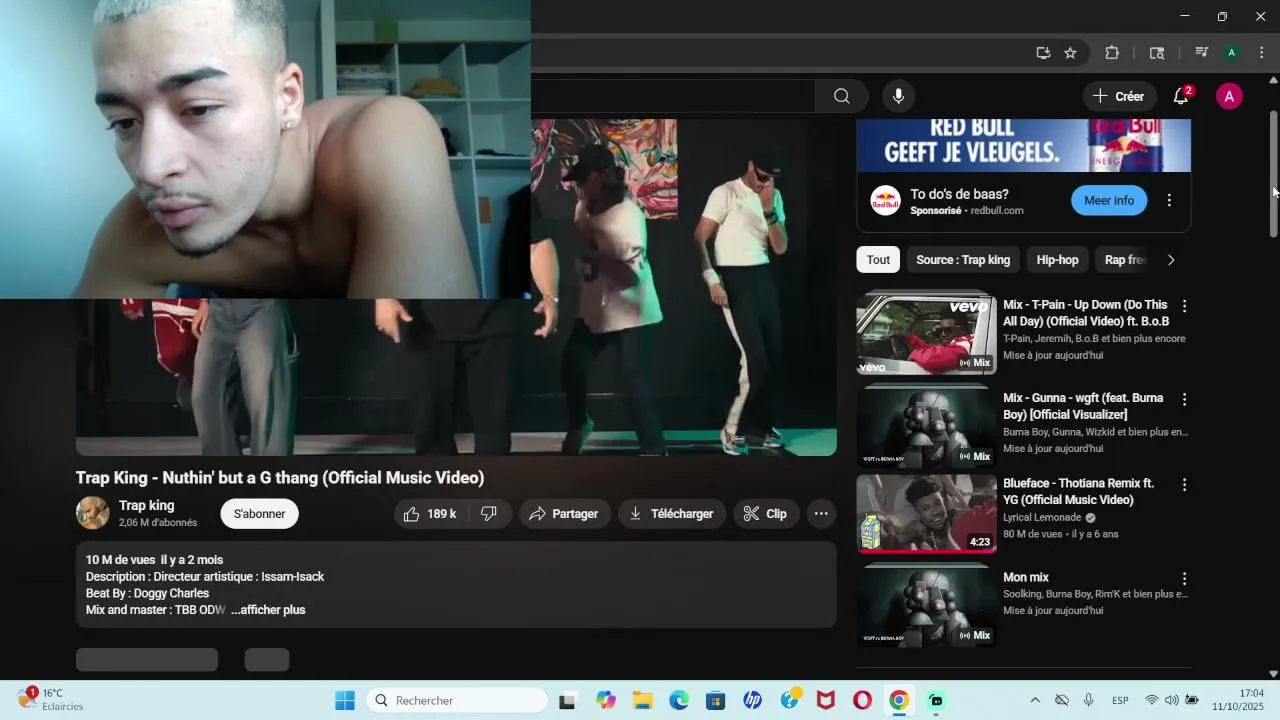Open Blueface Thotiana Remix thumbnail
1280x720 pixels.
926,513
